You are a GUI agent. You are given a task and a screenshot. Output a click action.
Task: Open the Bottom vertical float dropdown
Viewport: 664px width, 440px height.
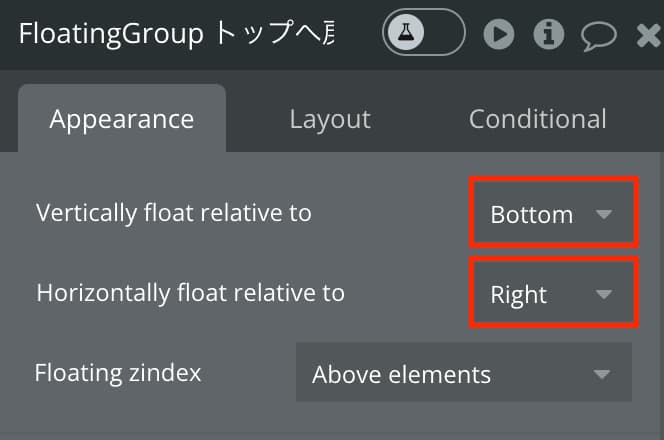click(553, 212)
